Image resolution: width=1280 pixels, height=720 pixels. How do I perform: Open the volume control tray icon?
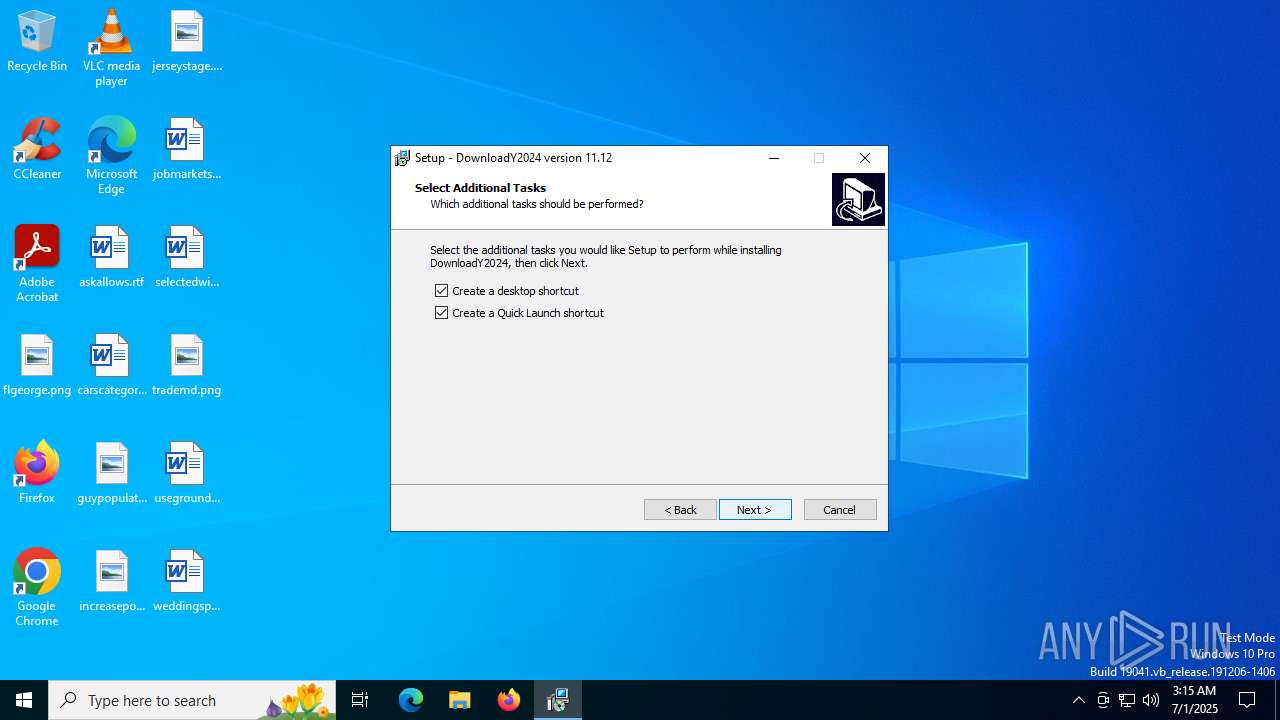pyautogui.click(x=1151, y=700)
